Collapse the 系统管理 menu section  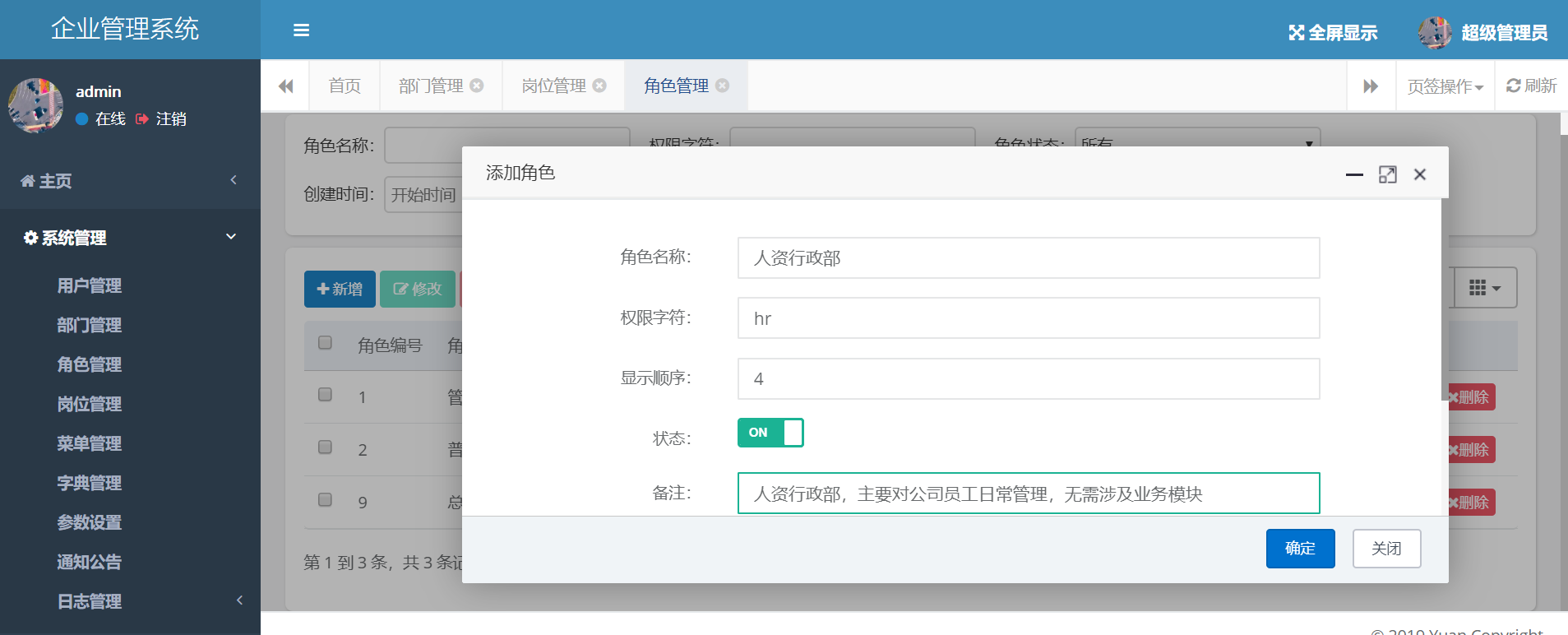130,238
